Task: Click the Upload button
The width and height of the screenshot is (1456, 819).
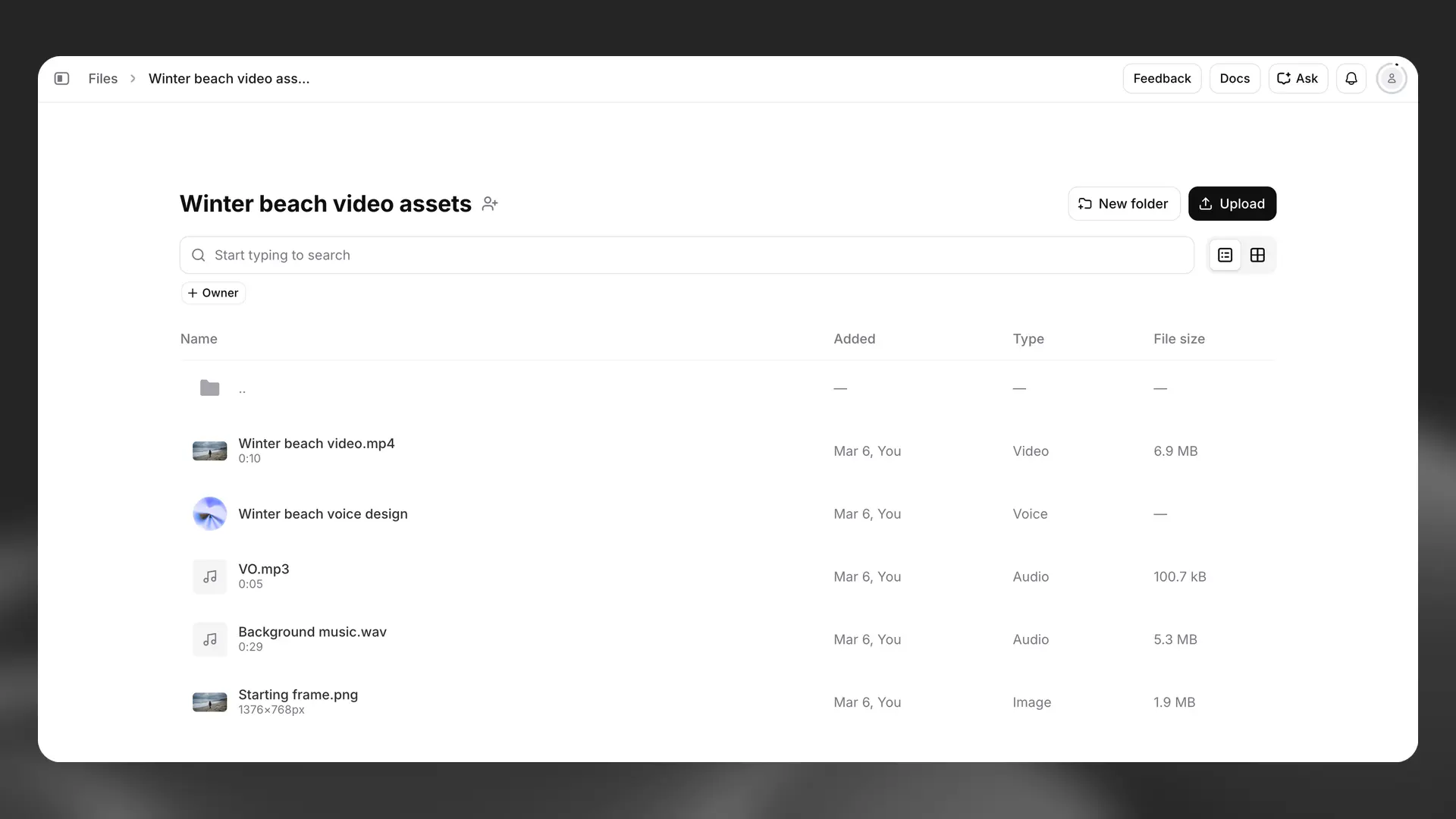Action: (x=1232, y=203)
